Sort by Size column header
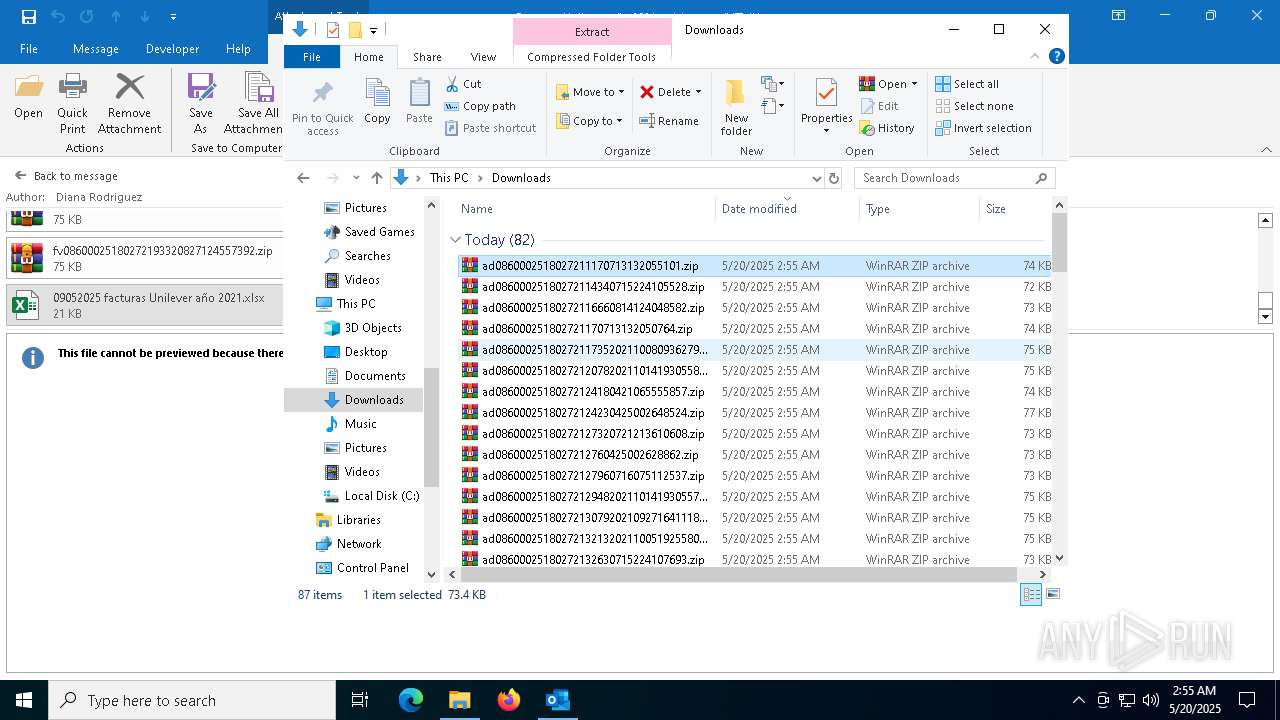The height and width of the screenshot is (720, 1280). pyautogui.click(x=1014, y=209)
